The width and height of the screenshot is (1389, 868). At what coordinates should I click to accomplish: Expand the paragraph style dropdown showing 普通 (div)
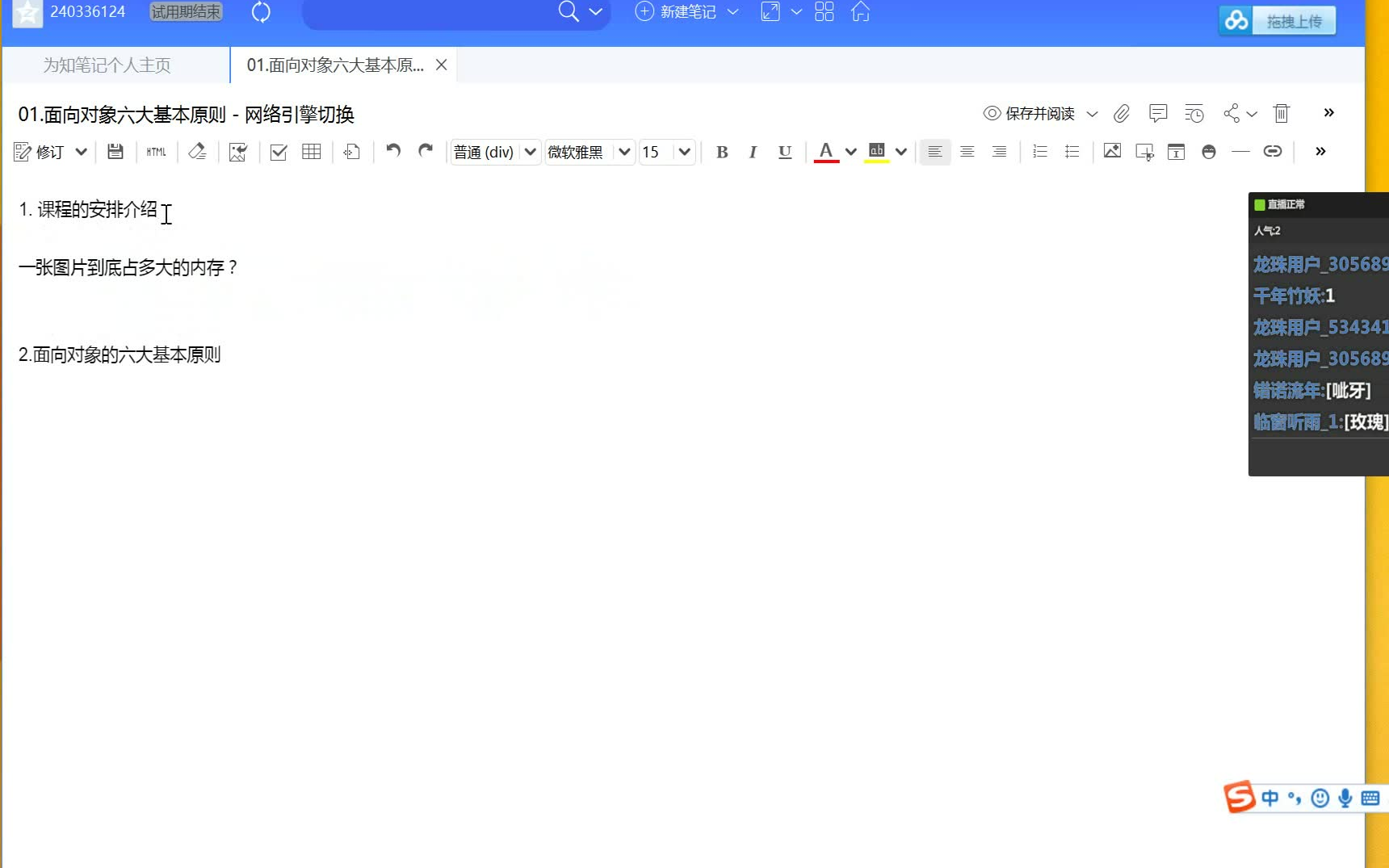(x=530, y=152)
